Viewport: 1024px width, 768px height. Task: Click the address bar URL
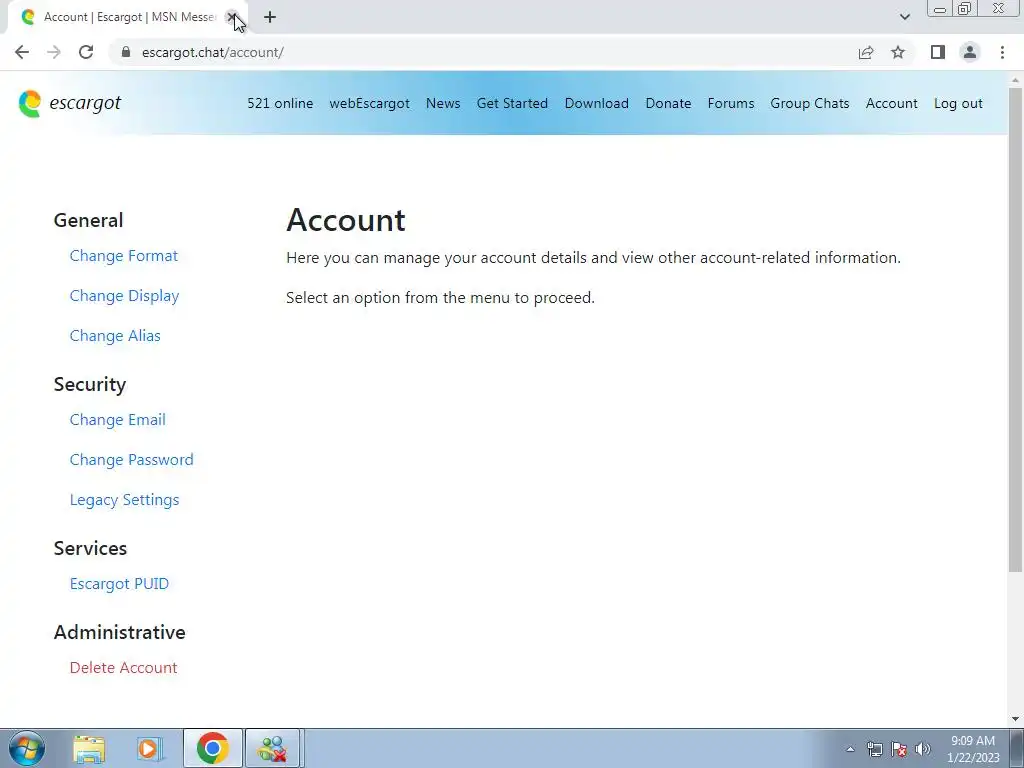(x=212, y=52)
